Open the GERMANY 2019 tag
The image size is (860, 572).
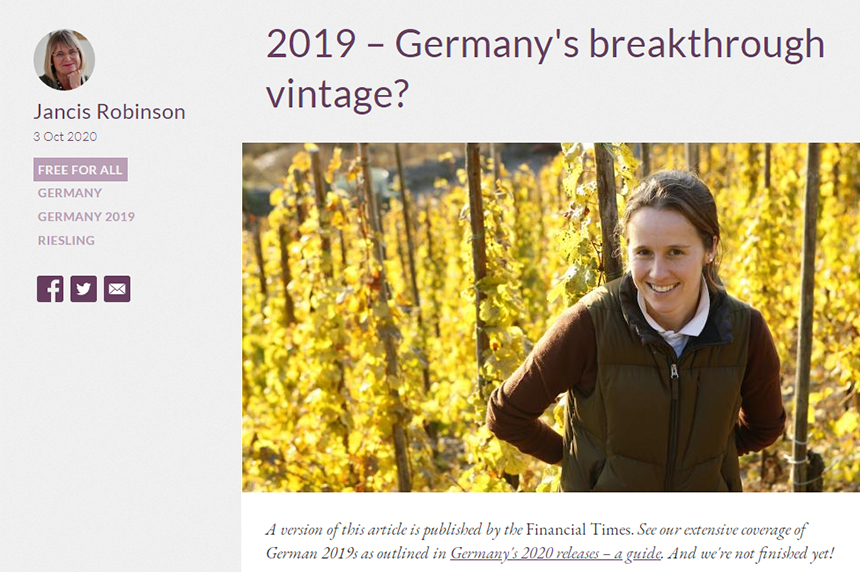86,217
